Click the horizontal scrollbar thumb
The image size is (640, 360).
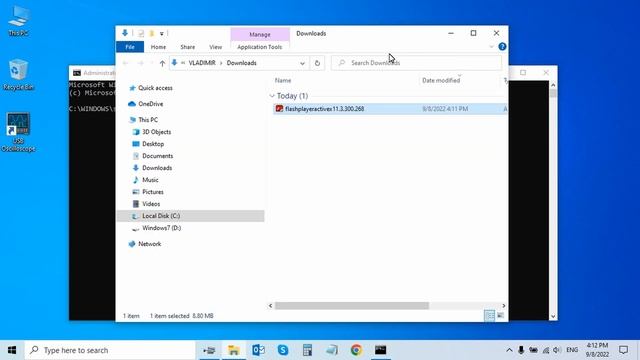pyautogui.click(x=352, y=306)
